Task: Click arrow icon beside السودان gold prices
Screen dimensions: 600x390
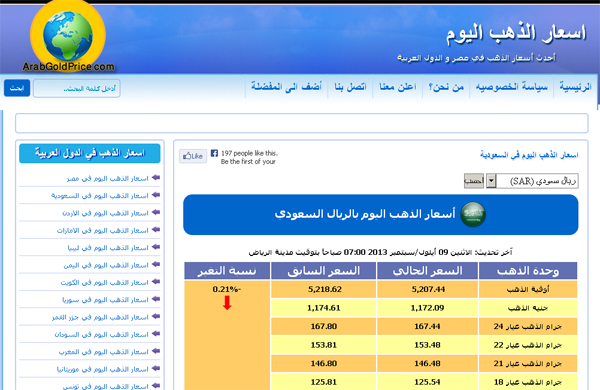Action: 156,334
